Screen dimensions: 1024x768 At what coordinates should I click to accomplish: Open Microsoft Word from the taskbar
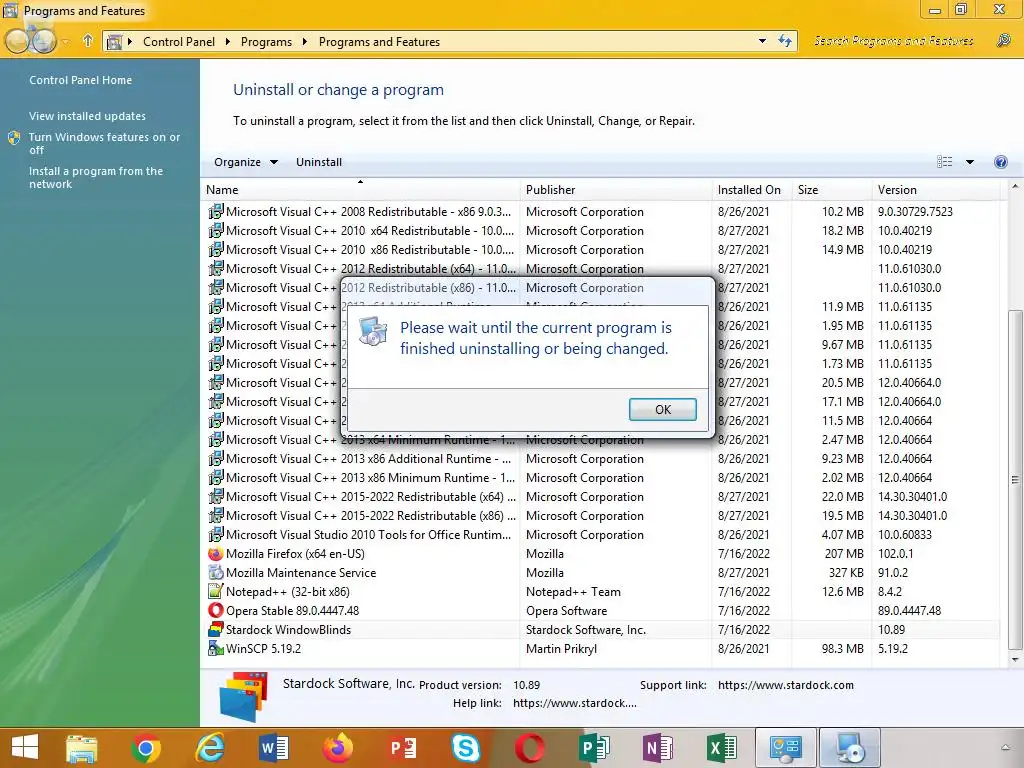click(274, 748)
